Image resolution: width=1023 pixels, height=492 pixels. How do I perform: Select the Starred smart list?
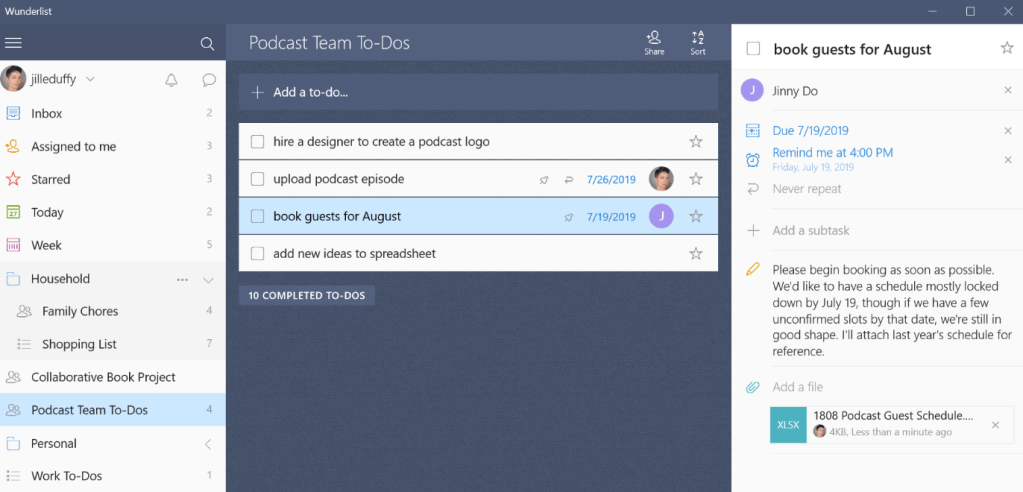tap(50, 180)
